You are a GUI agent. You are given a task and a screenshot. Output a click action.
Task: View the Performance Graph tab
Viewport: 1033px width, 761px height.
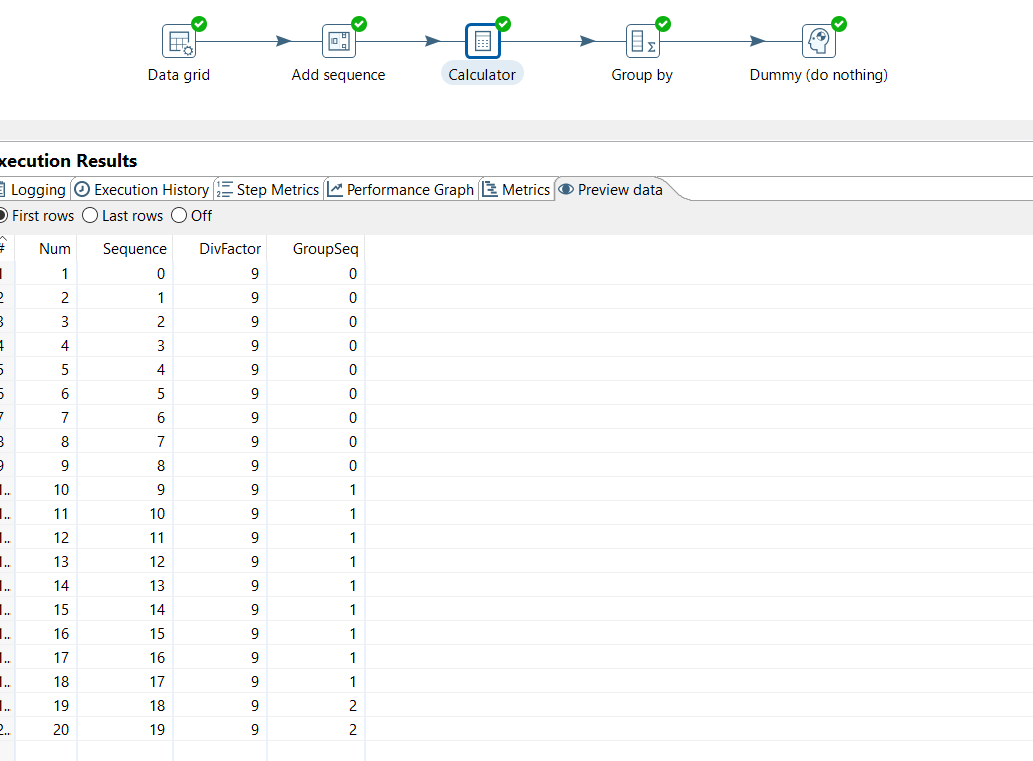(x=400, y=189)
